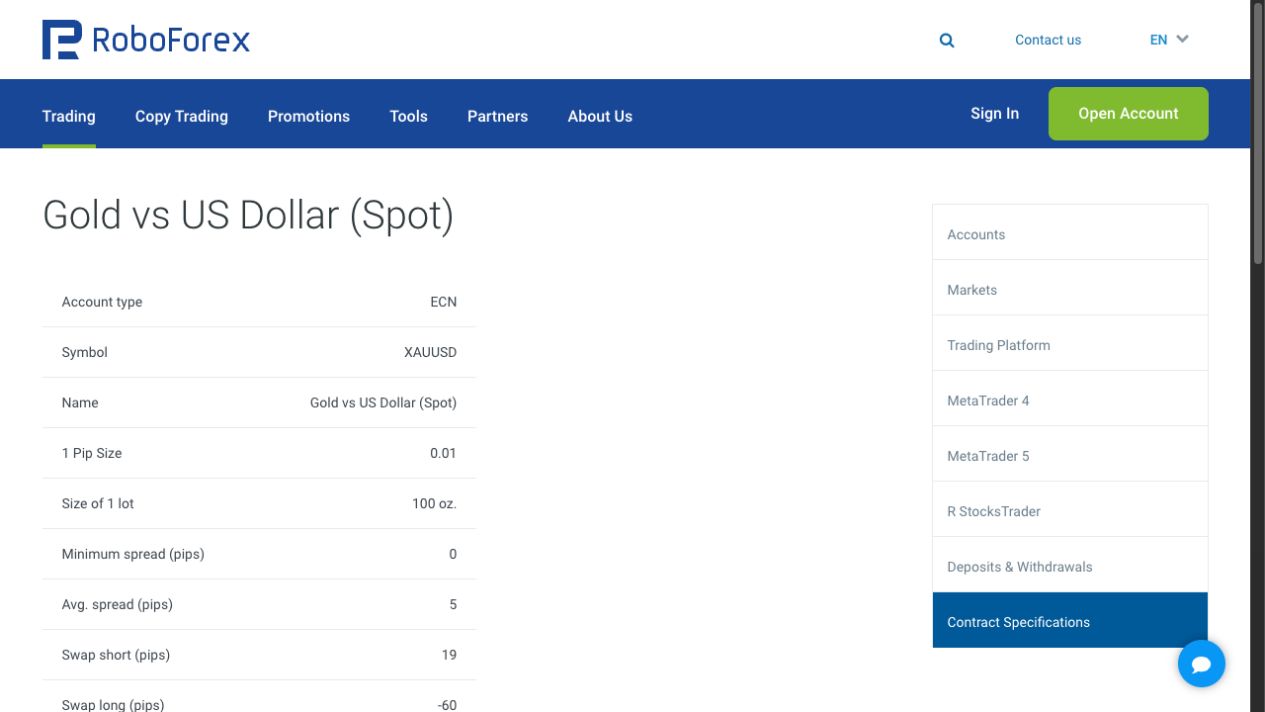Open the Promotions menu
The height and width of the screenshot is (712, 1265).
(309, 116)
